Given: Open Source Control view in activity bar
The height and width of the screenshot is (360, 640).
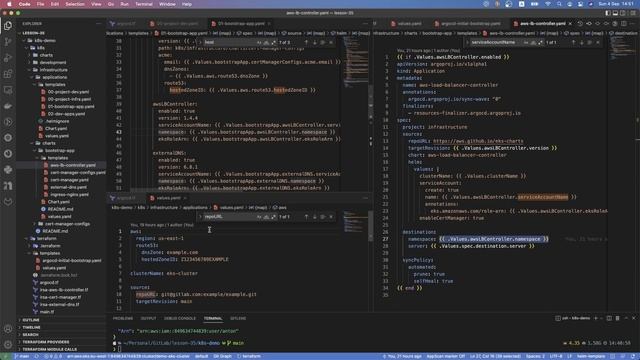Looking at the screenshot, I should pyautogui.click(x=8, y=42).
